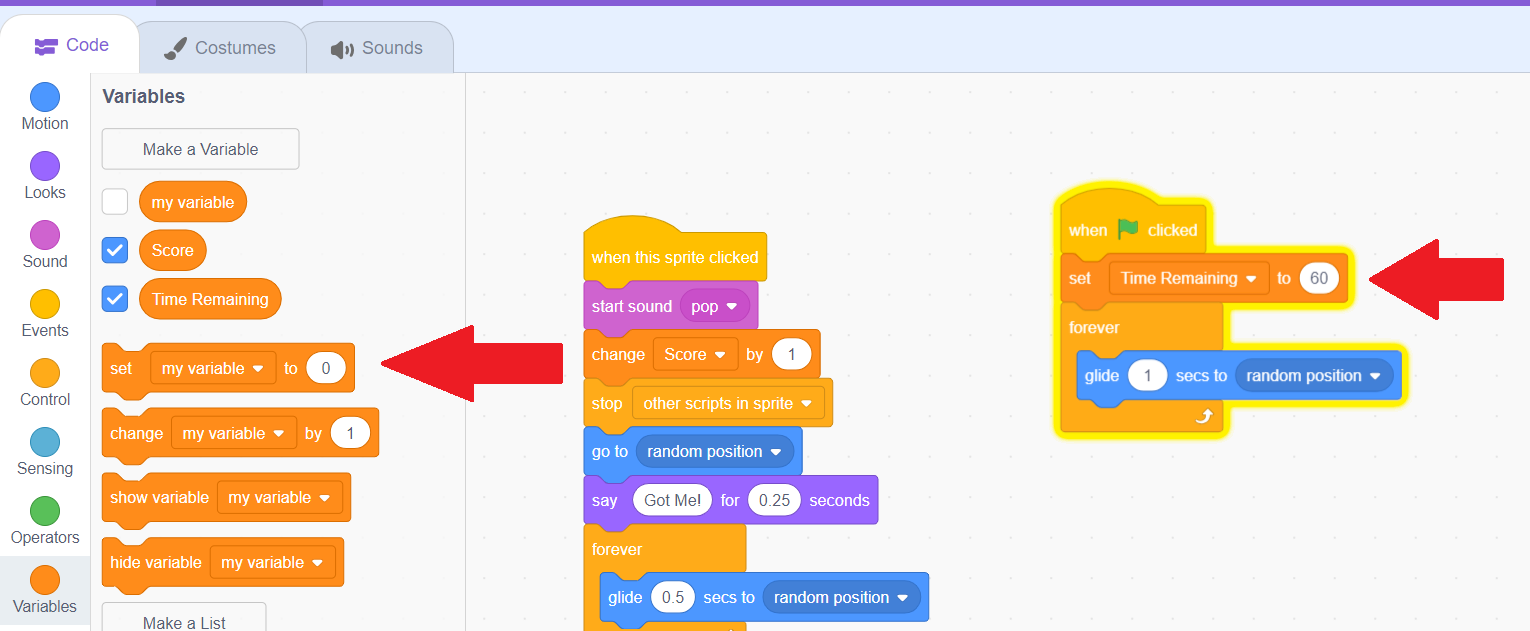Uncheck the Score variable checkbox
This screenshot has height=631, width=1530.
115,250
